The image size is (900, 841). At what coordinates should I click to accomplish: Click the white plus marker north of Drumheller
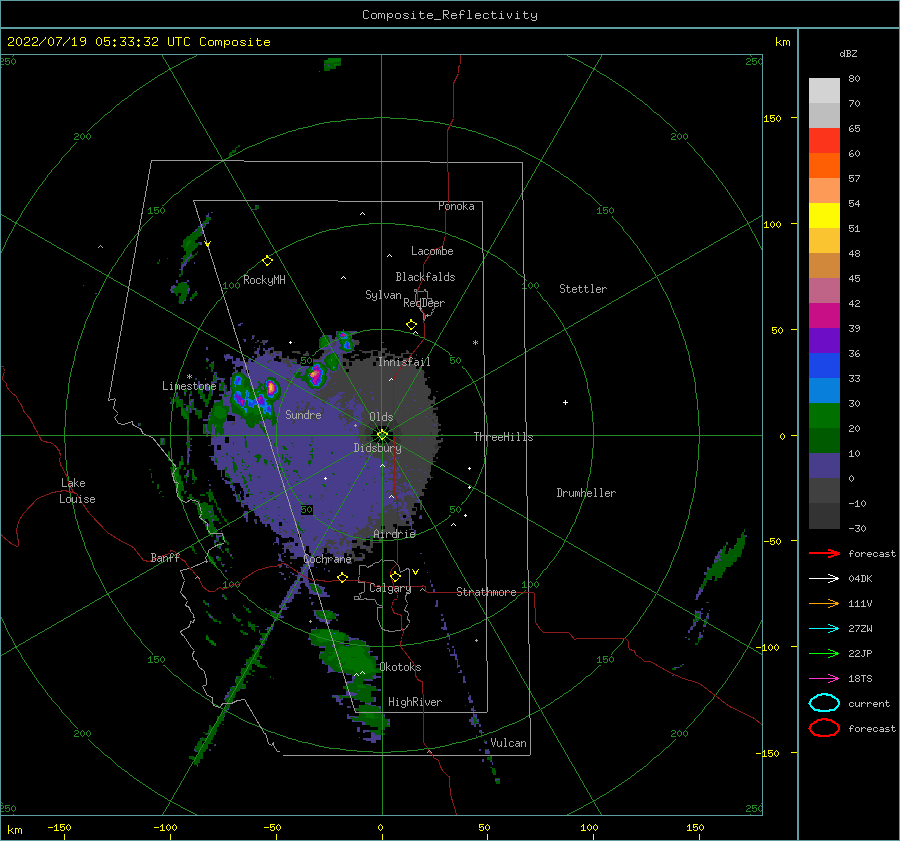click(565, 402)
